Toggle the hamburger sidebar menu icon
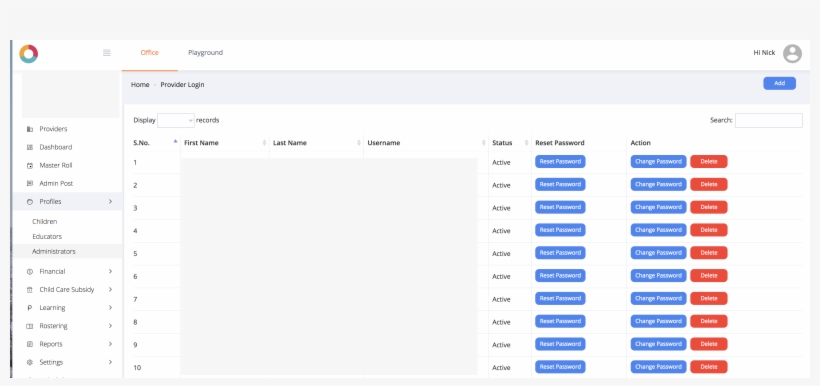This screenshot has width=820, height=386. pos(107,53)
